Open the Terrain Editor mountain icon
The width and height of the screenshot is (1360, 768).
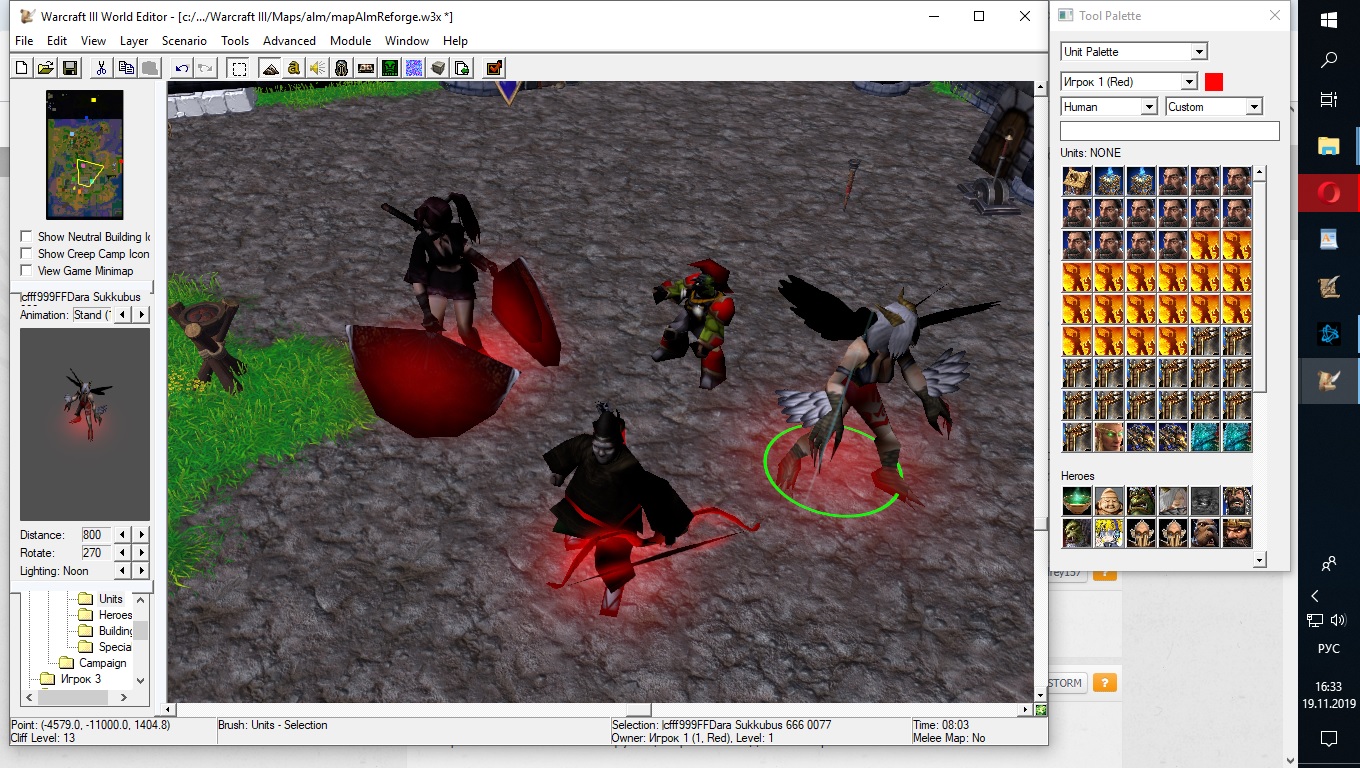click(x=270, y=68)
